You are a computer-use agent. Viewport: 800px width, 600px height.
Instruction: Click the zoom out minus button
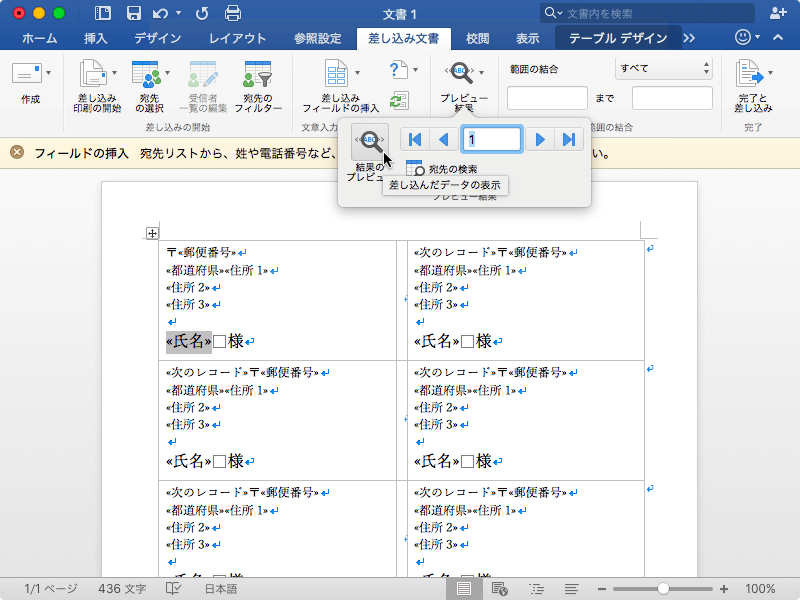[602, 589]
